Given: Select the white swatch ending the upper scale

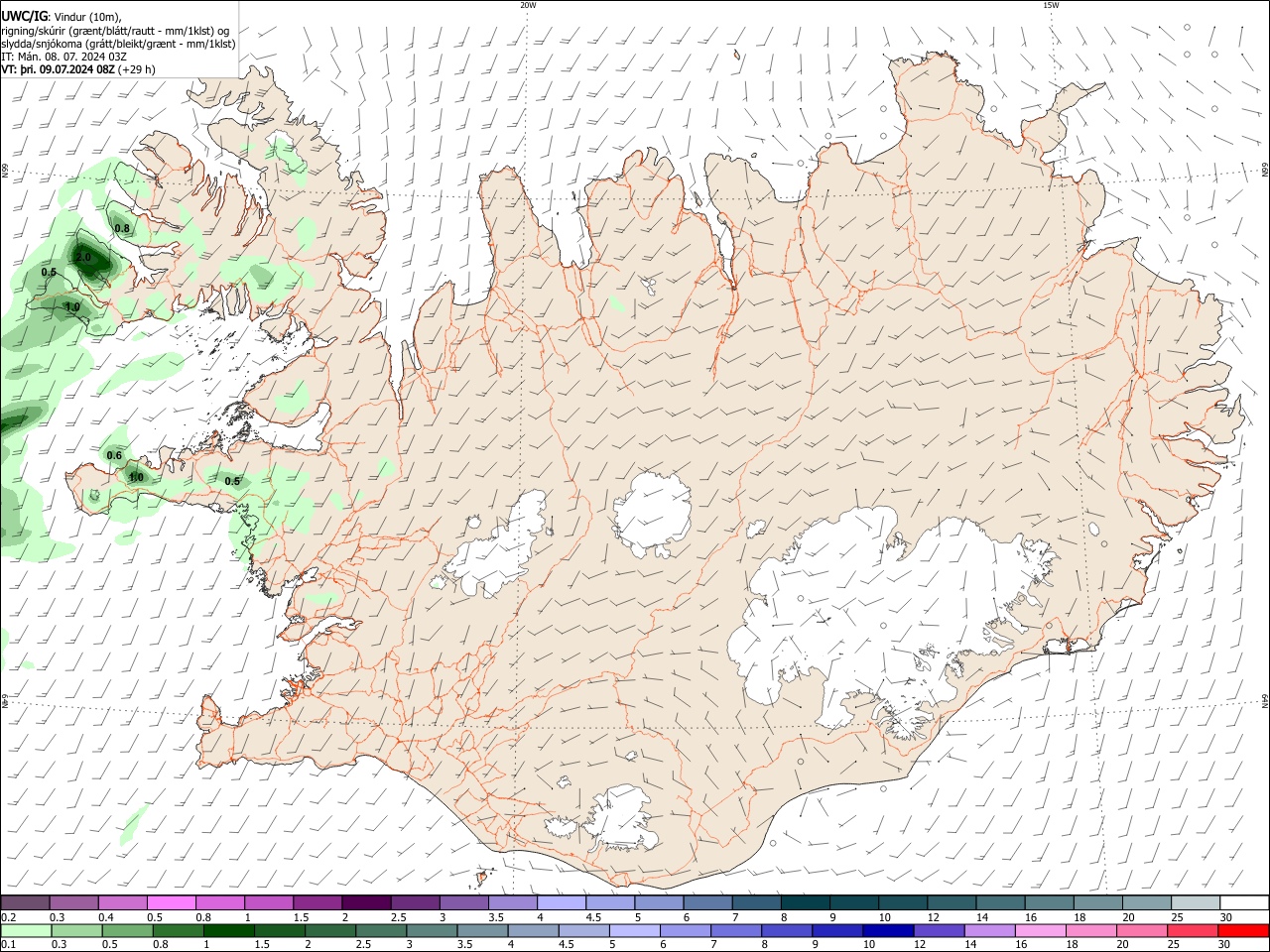Looking at the screenshot, I should click(1243, 902).
